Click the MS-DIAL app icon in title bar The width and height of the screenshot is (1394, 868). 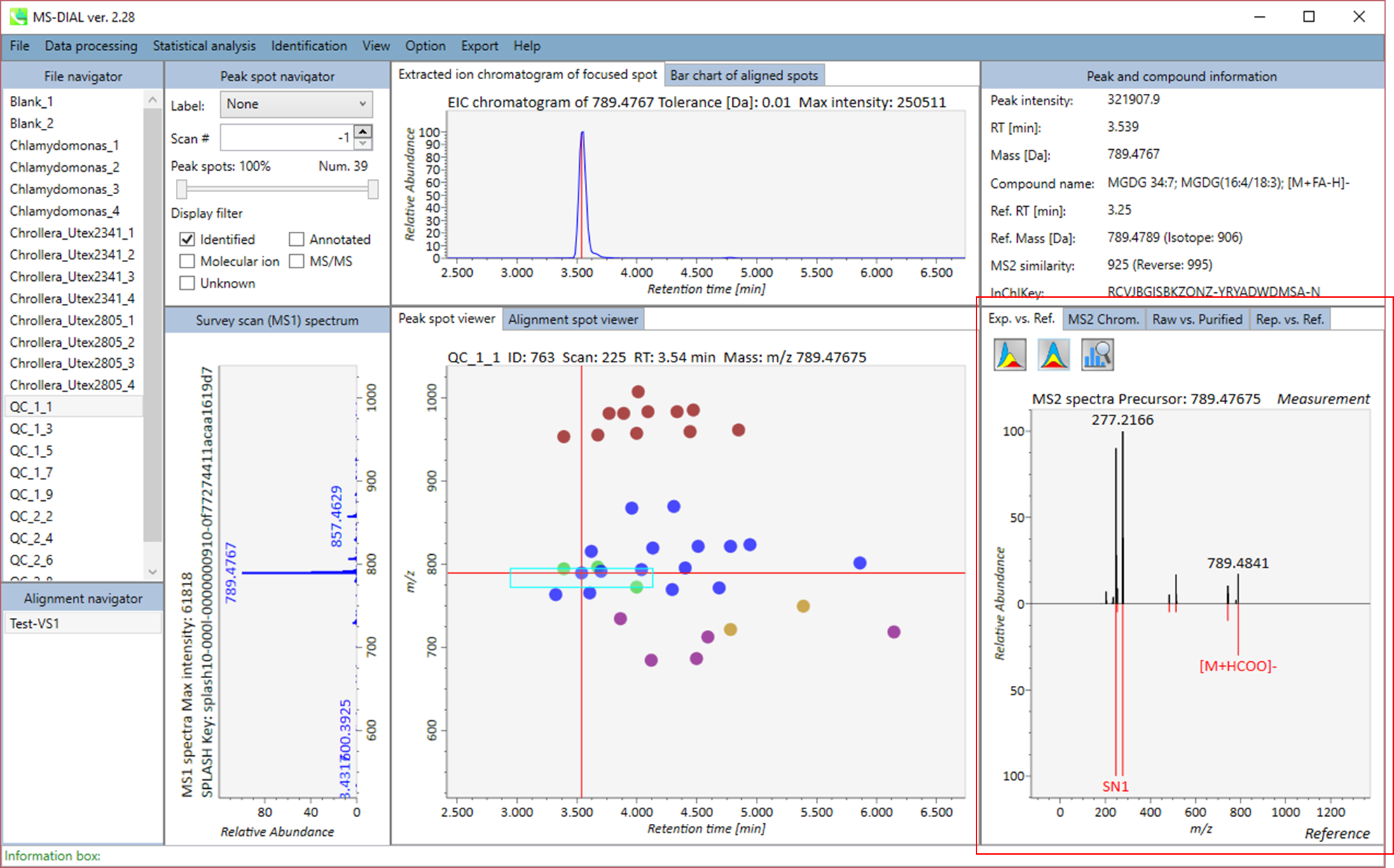pyautogui.click(x=18, y=16)
